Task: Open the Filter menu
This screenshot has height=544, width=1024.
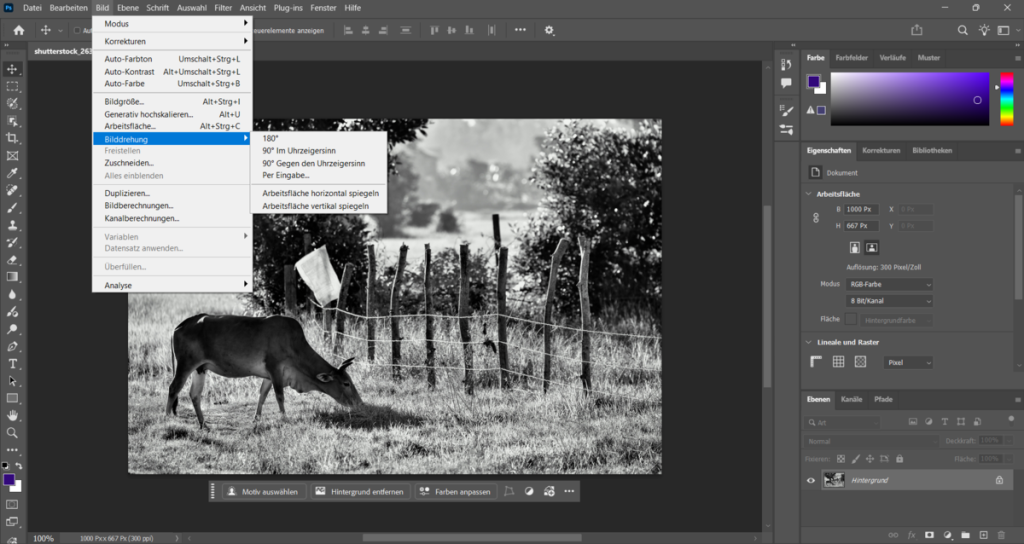Action: tap(223, 8)
